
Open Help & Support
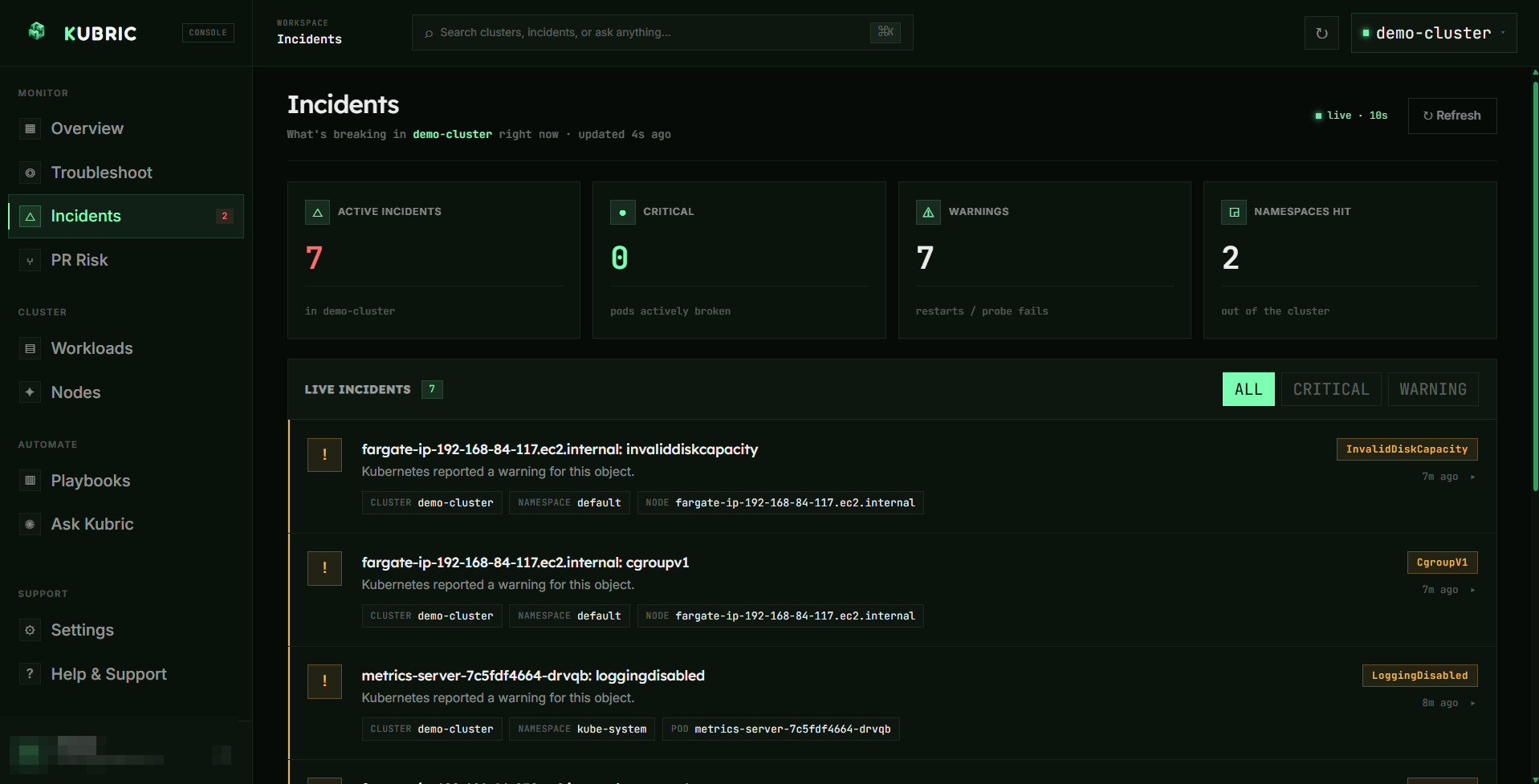126,674
